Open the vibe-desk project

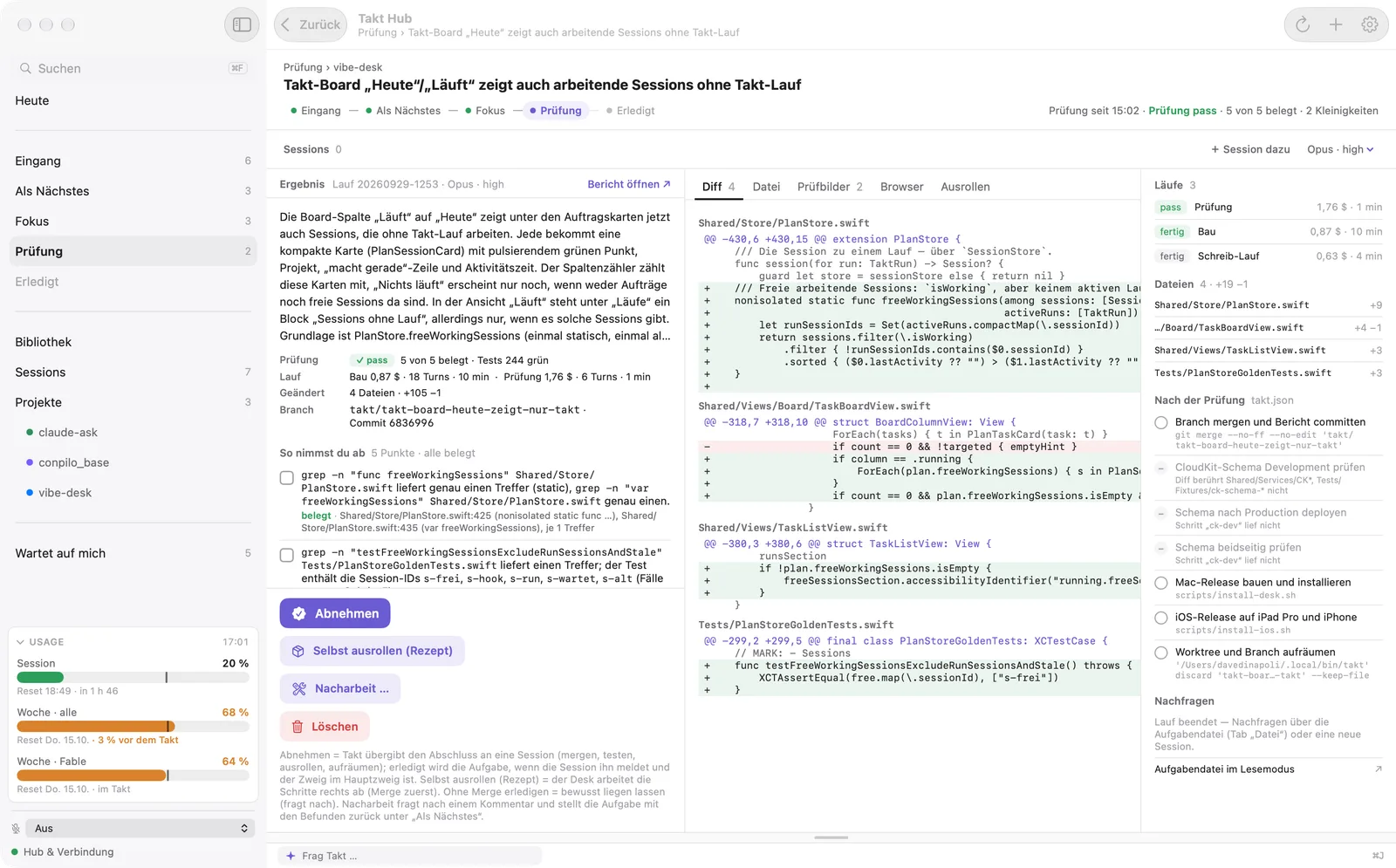(65, 493)
